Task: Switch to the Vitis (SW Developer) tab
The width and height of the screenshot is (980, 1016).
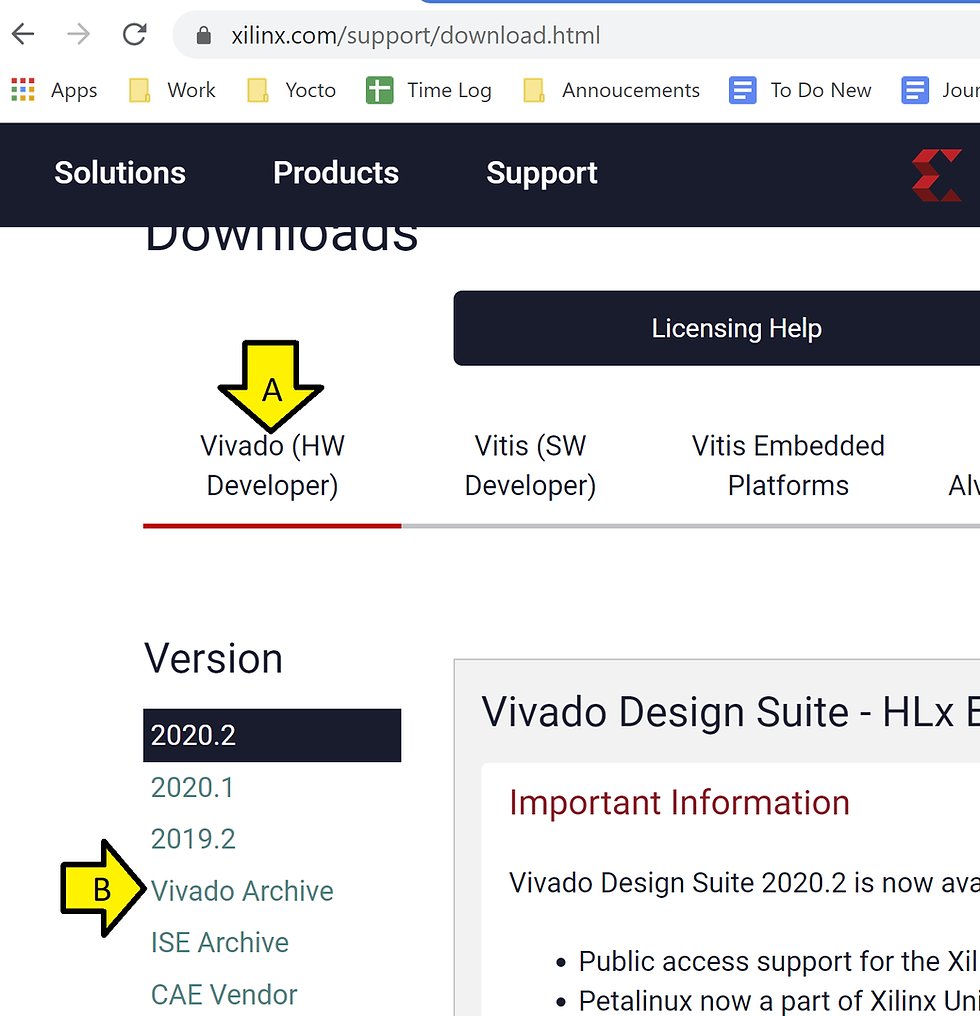Action: [x=530, y=466]
